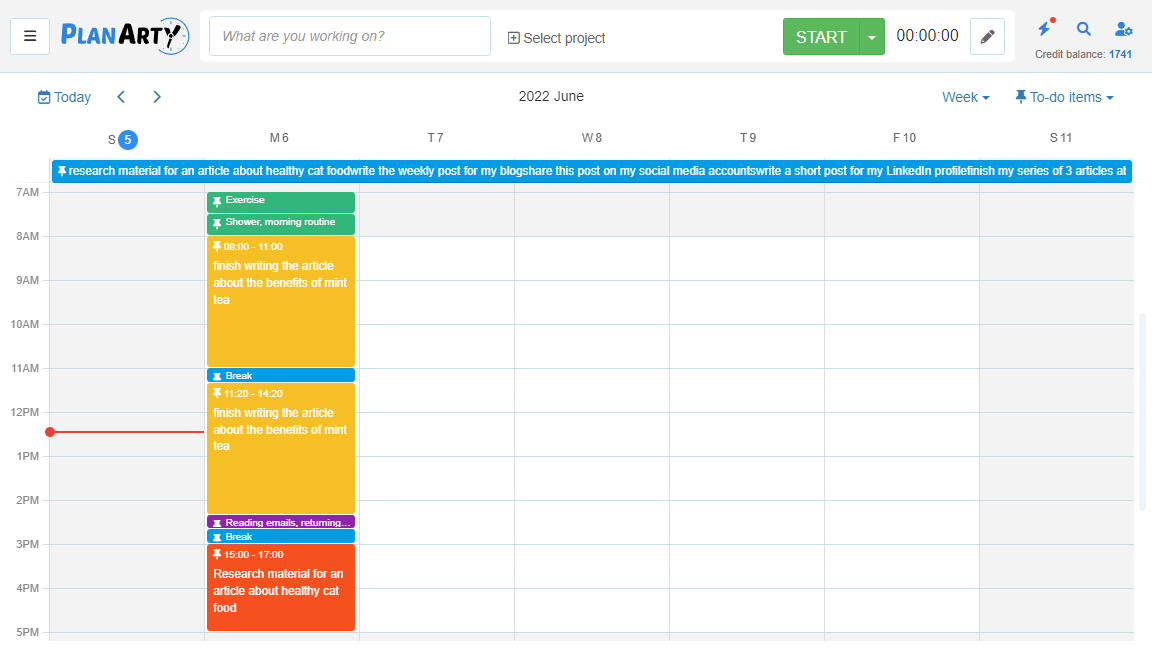Image resolution: width=1152 pixels, height=647 pixels.
Task: Open the Exercise event
Action: [x=281, y=202]
